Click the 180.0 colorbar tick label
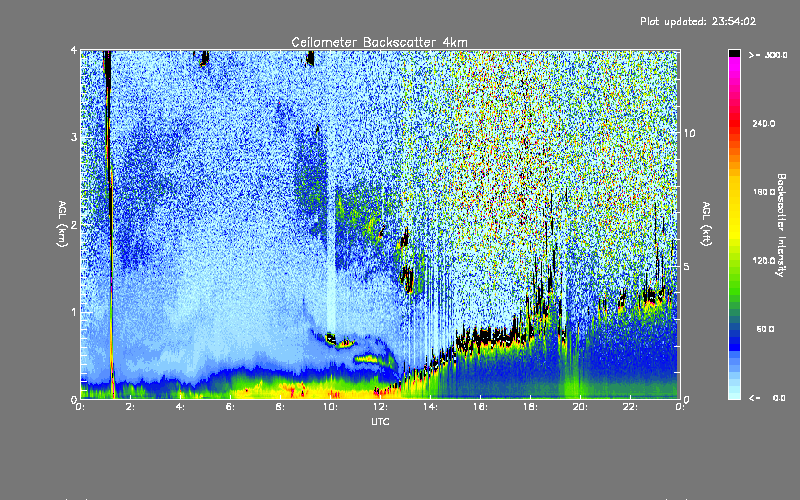The width and height of the screenshot is (800, 500). 764,192
